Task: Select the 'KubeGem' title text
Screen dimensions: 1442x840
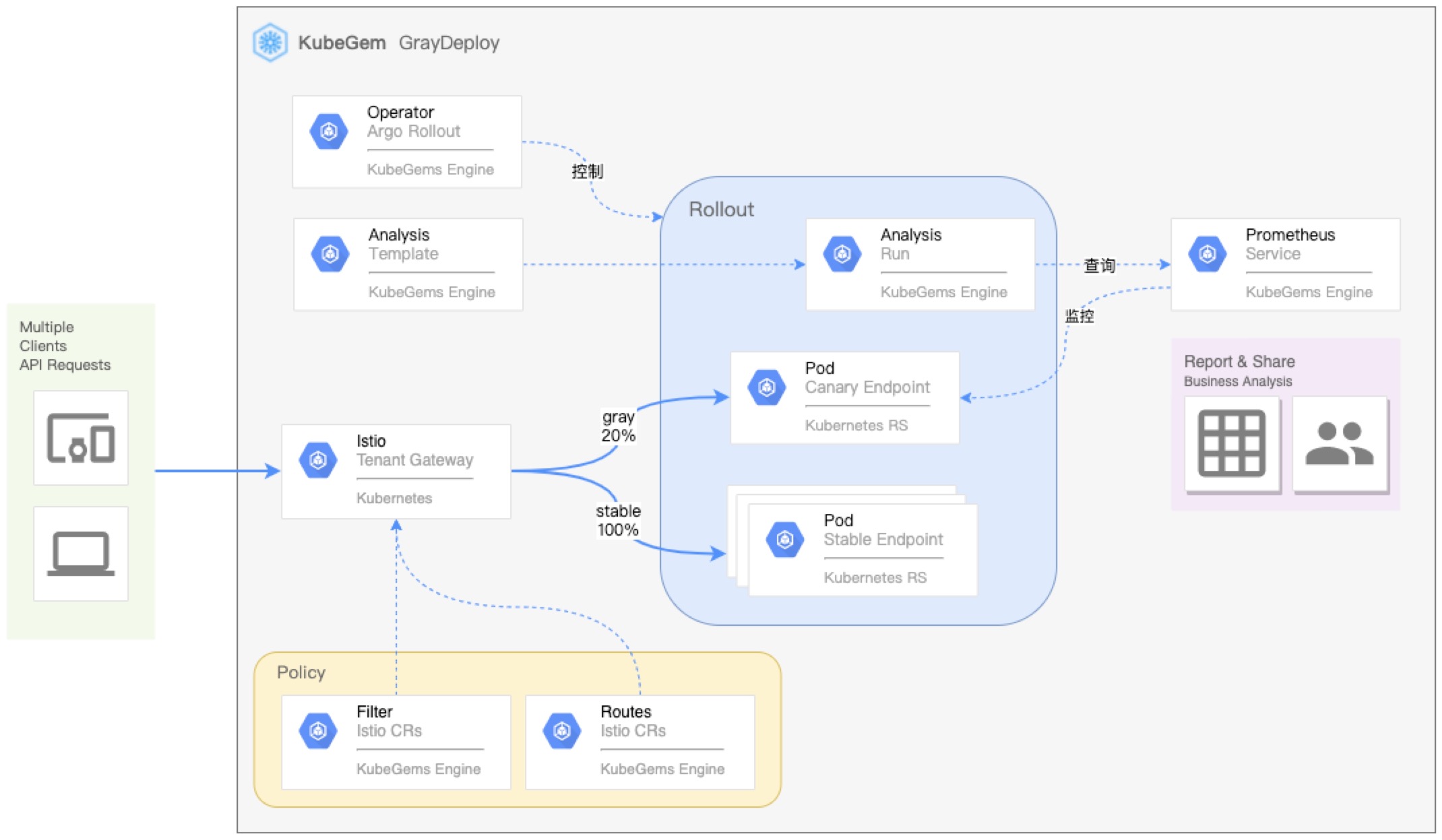Action: [342, 42]
